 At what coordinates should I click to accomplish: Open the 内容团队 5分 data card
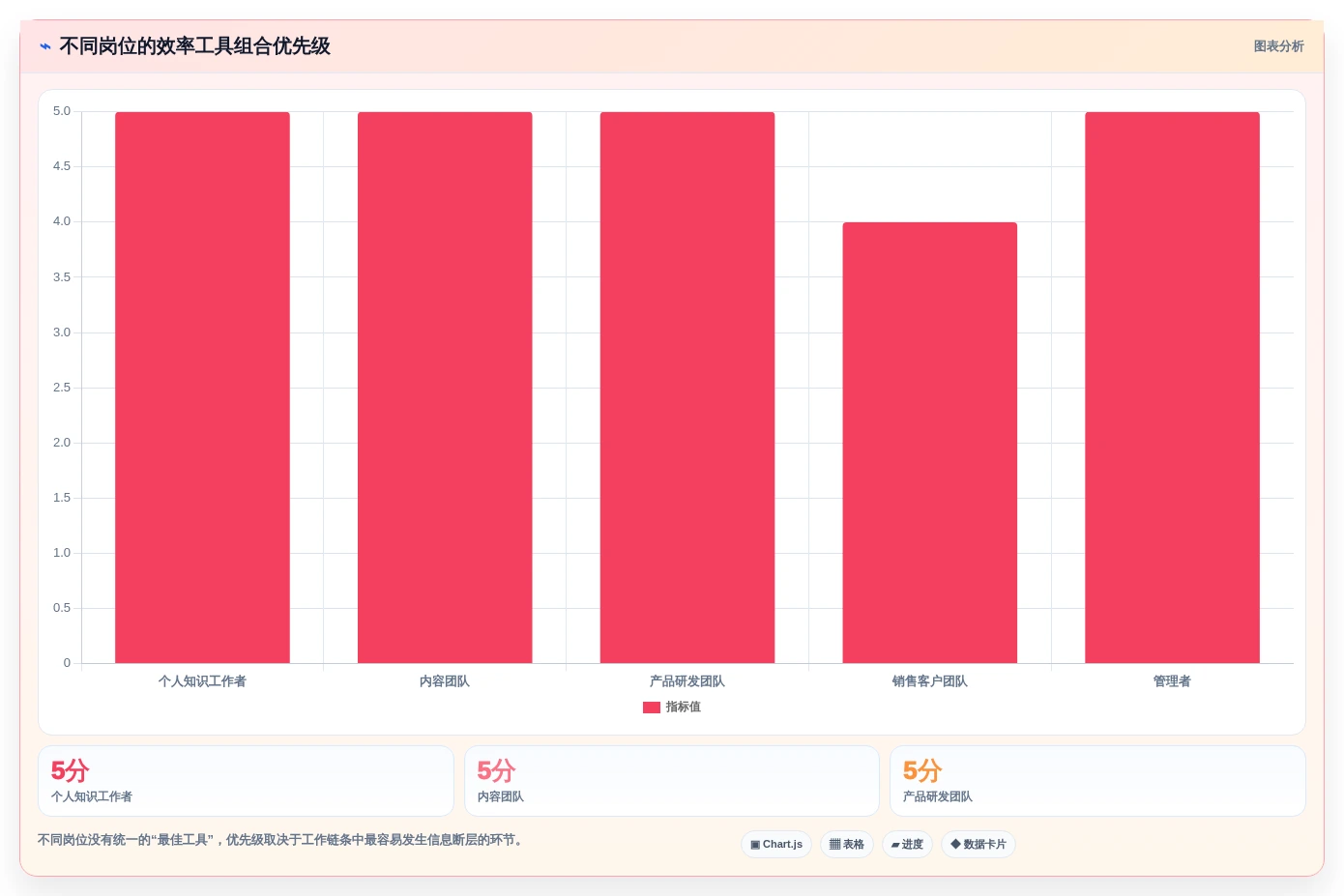coord(672,781)
